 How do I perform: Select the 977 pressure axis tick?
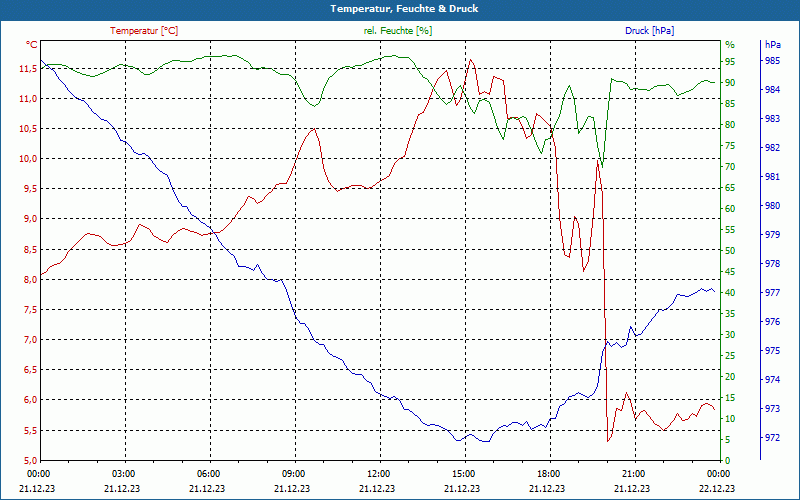[773, 293]
